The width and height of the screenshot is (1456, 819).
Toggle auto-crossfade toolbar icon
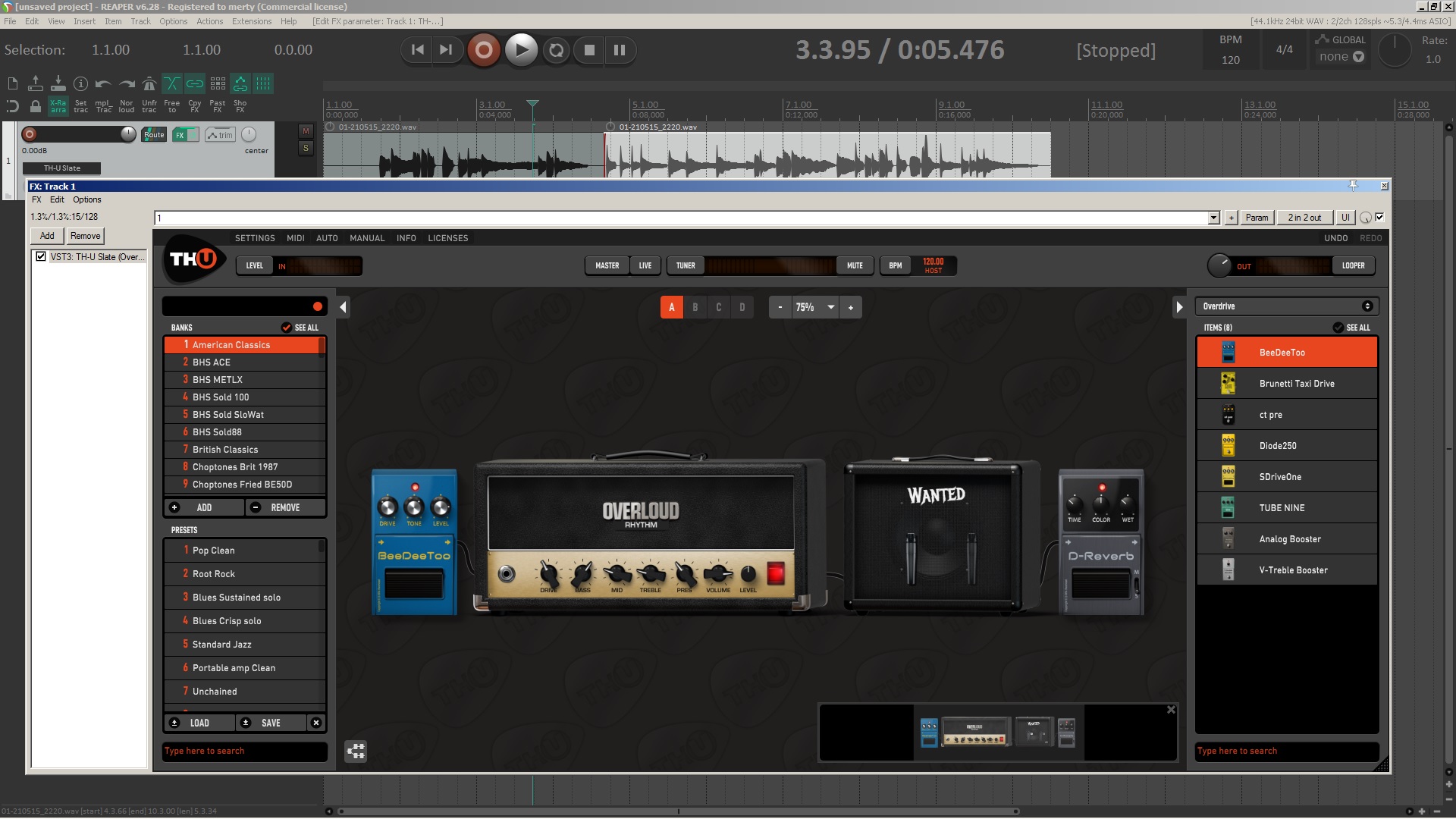(x=172, y=83)
